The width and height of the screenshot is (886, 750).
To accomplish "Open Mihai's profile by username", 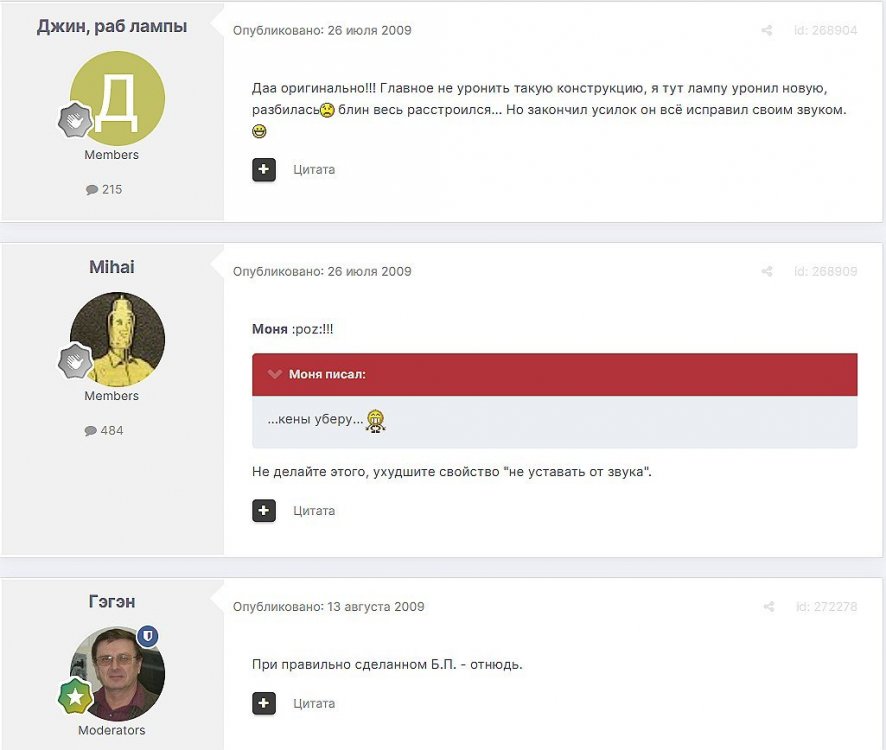I will pos(112,267).
